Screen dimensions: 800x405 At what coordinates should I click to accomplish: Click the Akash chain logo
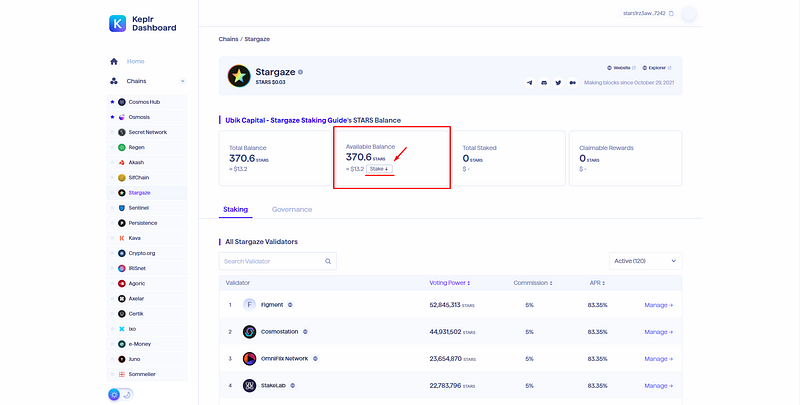pyautogui.click(x=121, y=163)
